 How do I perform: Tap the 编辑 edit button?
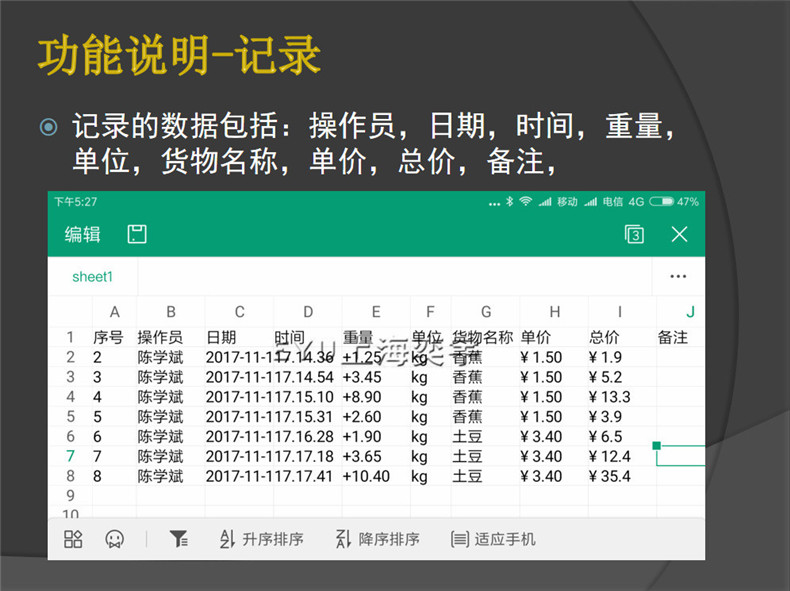(83, 234)
